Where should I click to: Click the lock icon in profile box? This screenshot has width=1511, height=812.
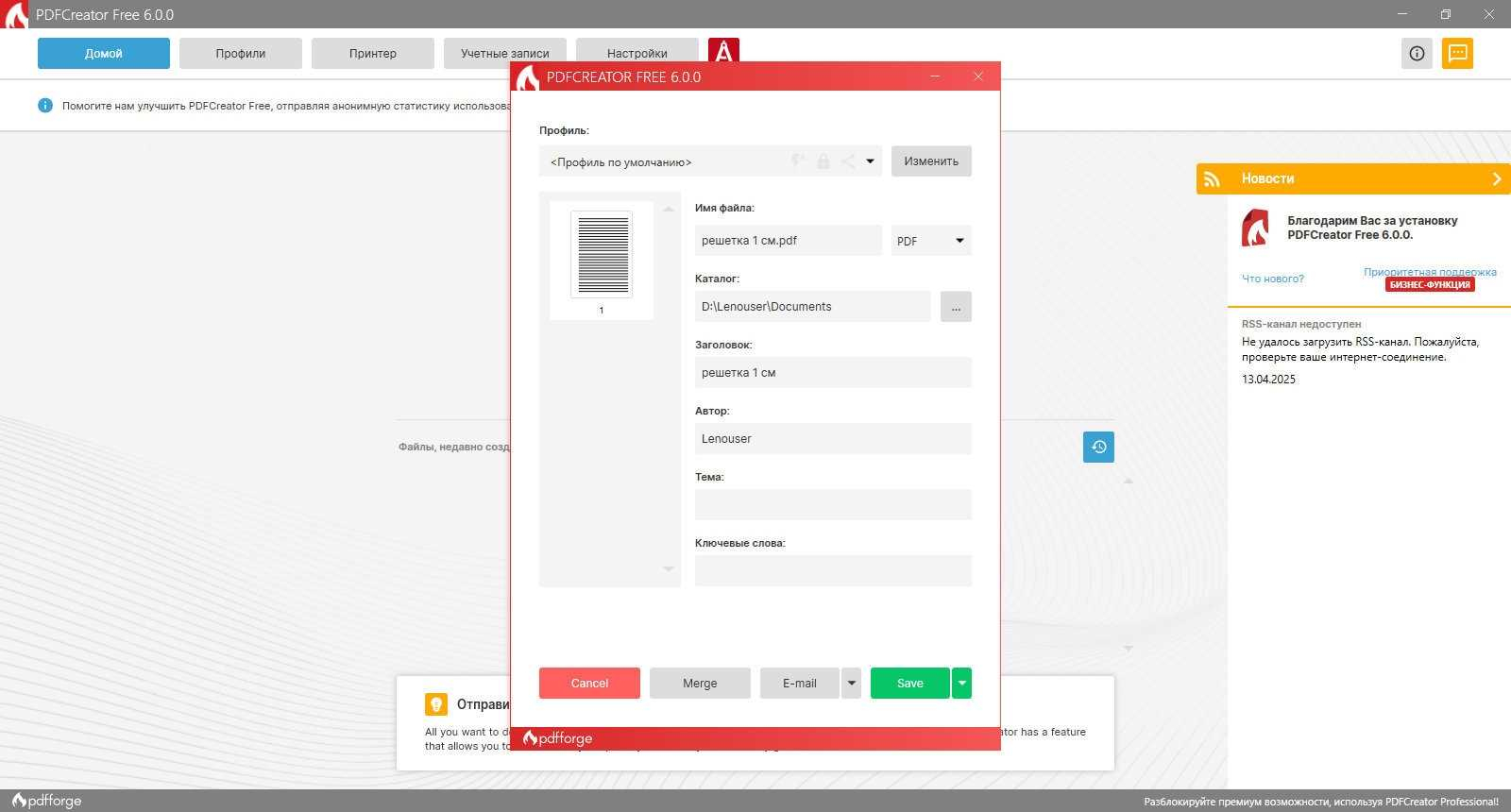823,161
